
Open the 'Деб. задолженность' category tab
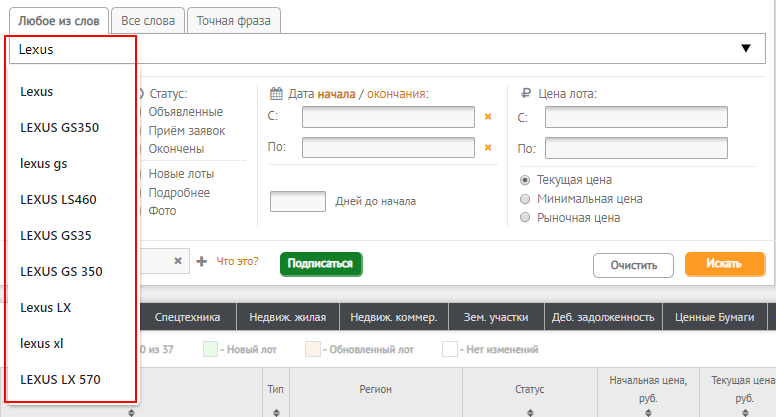(x=603, y=317)
